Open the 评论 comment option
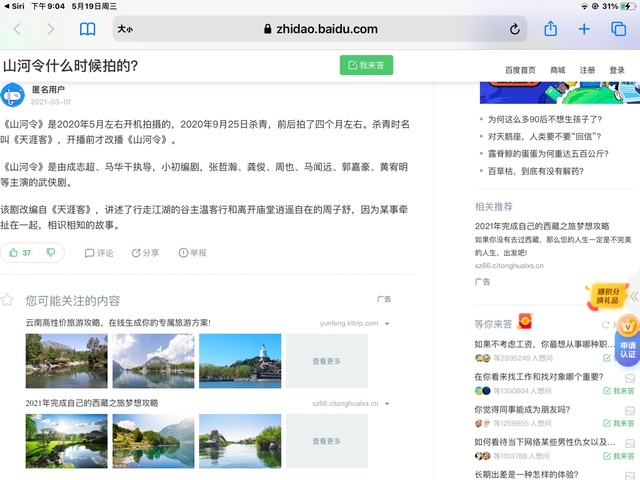Viewport: 640px width, 480px height. pyautogui.click(x=99, y=253)
